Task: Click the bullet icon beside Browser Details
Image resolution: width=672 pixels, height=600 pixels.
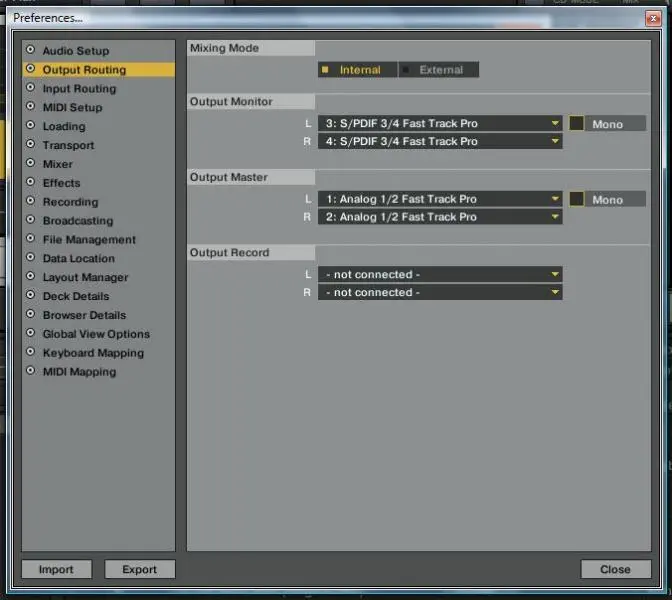Action: [x=30, y=315]
